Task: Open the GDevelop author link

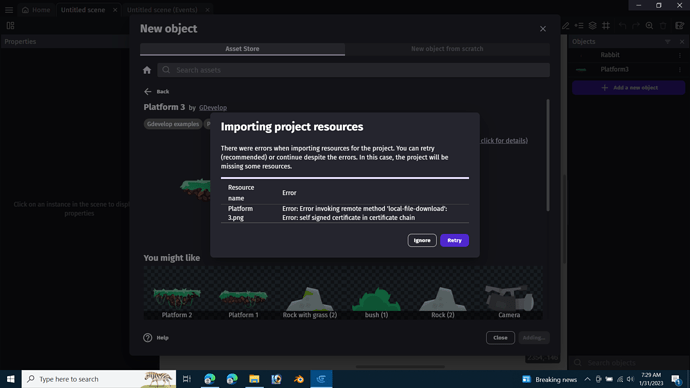Action: tap(213, 108)
